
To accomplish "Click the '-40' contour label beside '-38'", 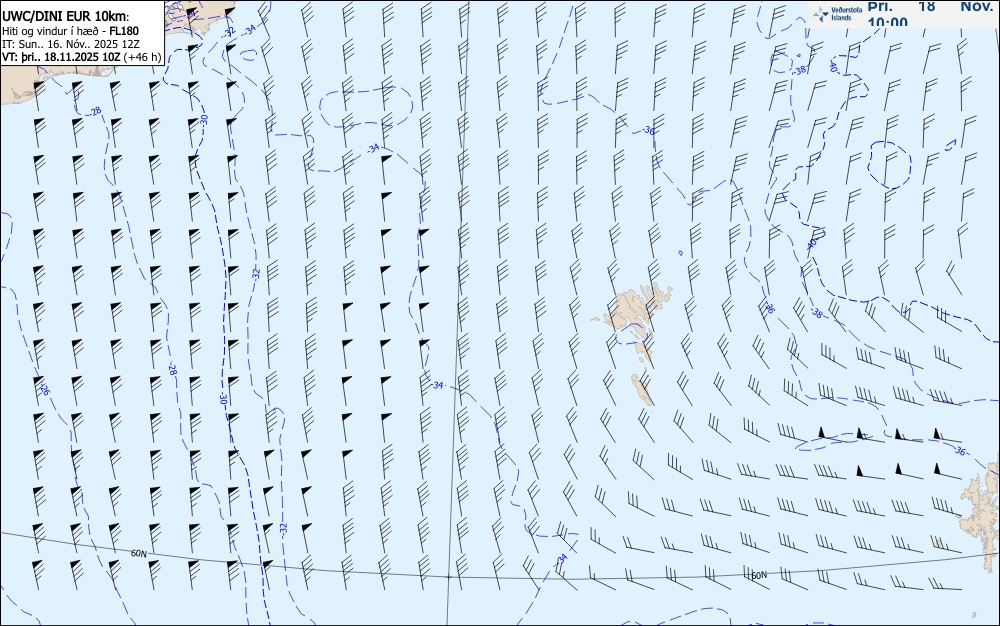I will 833,66.
